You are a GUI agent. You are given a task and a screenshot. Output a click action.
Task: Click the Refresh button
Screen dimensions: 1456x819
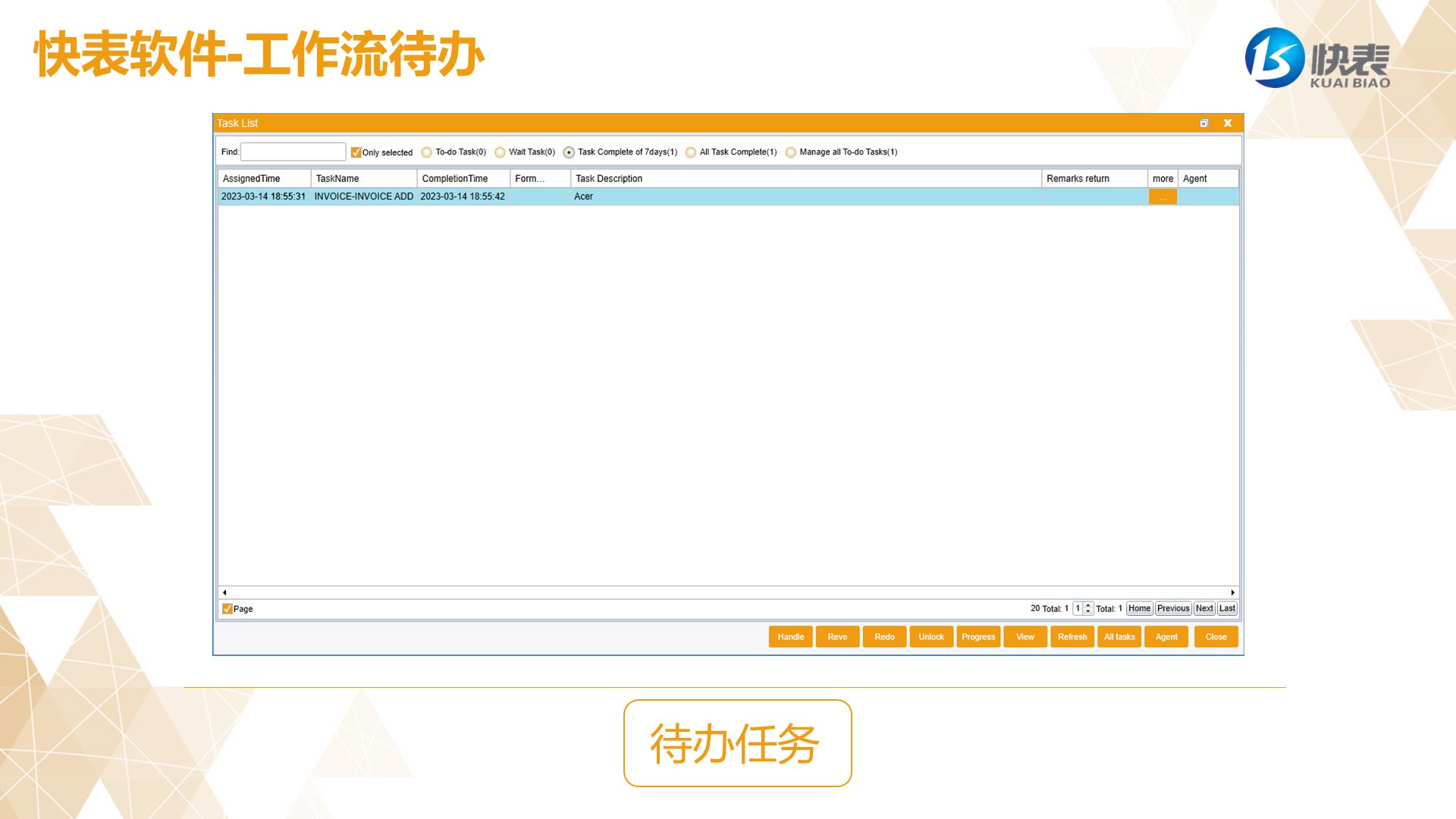click(x=1072, y=637)
